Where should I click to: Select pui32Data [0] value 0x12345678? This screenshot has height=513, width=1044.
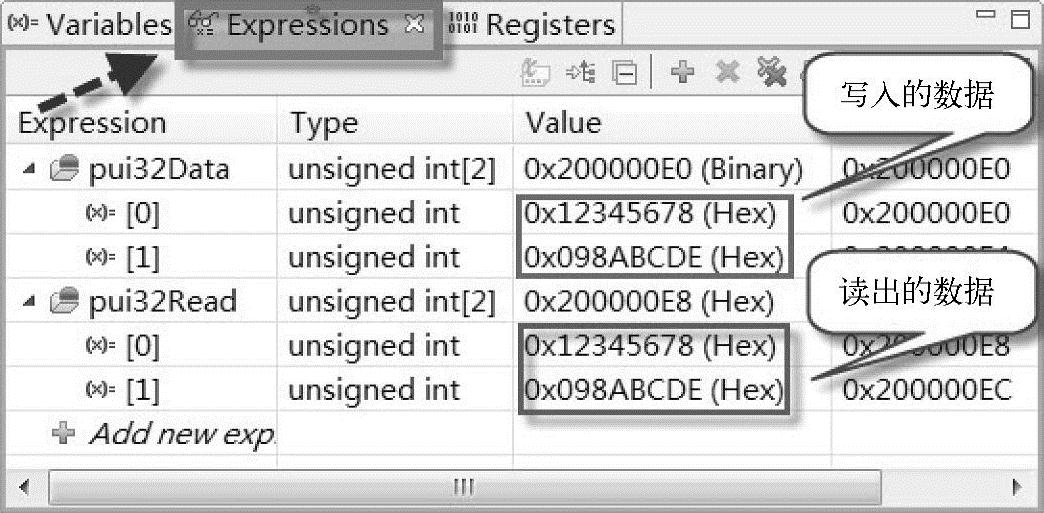(650, 213)
